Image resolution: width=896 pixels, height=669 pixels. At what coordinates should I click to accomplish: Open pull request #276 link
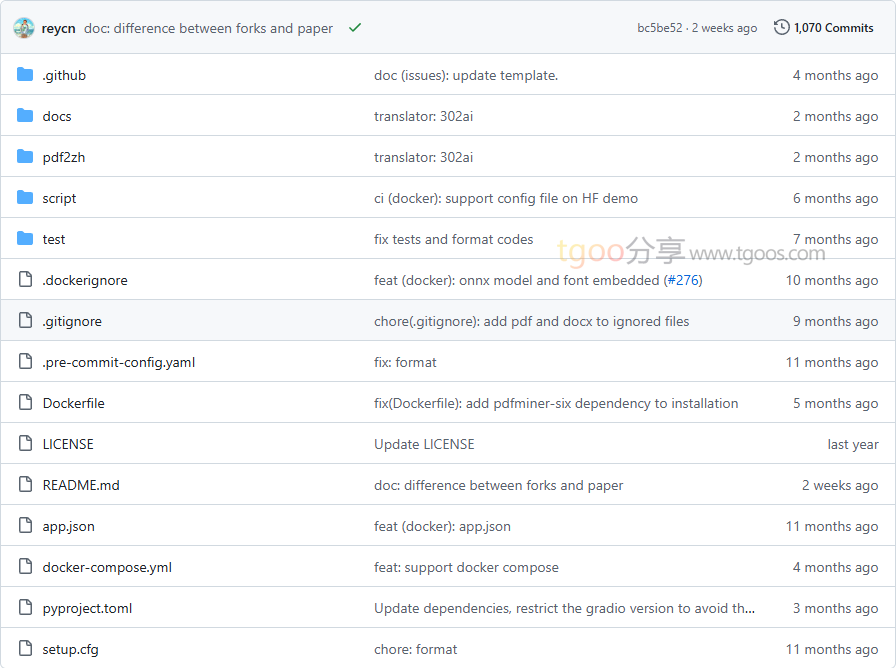683,280
